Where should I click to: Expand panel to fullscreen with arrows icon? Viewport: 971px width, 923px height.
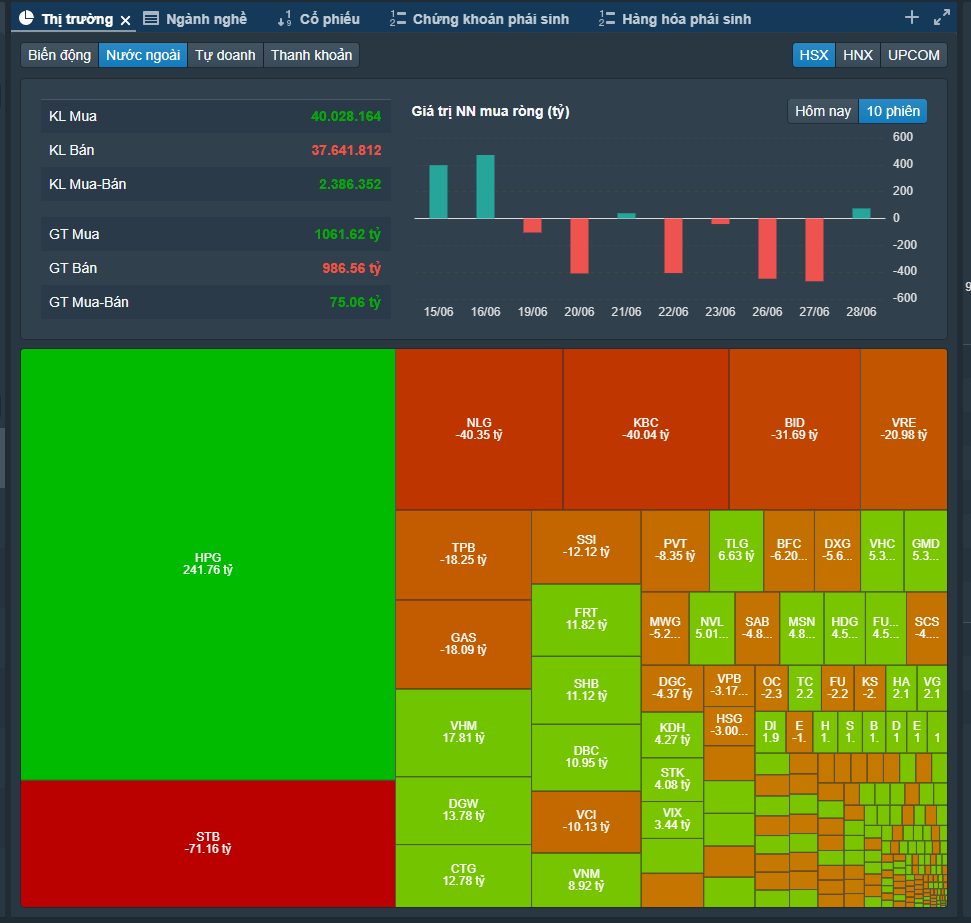pyautogui.click(x=941, y=17)
